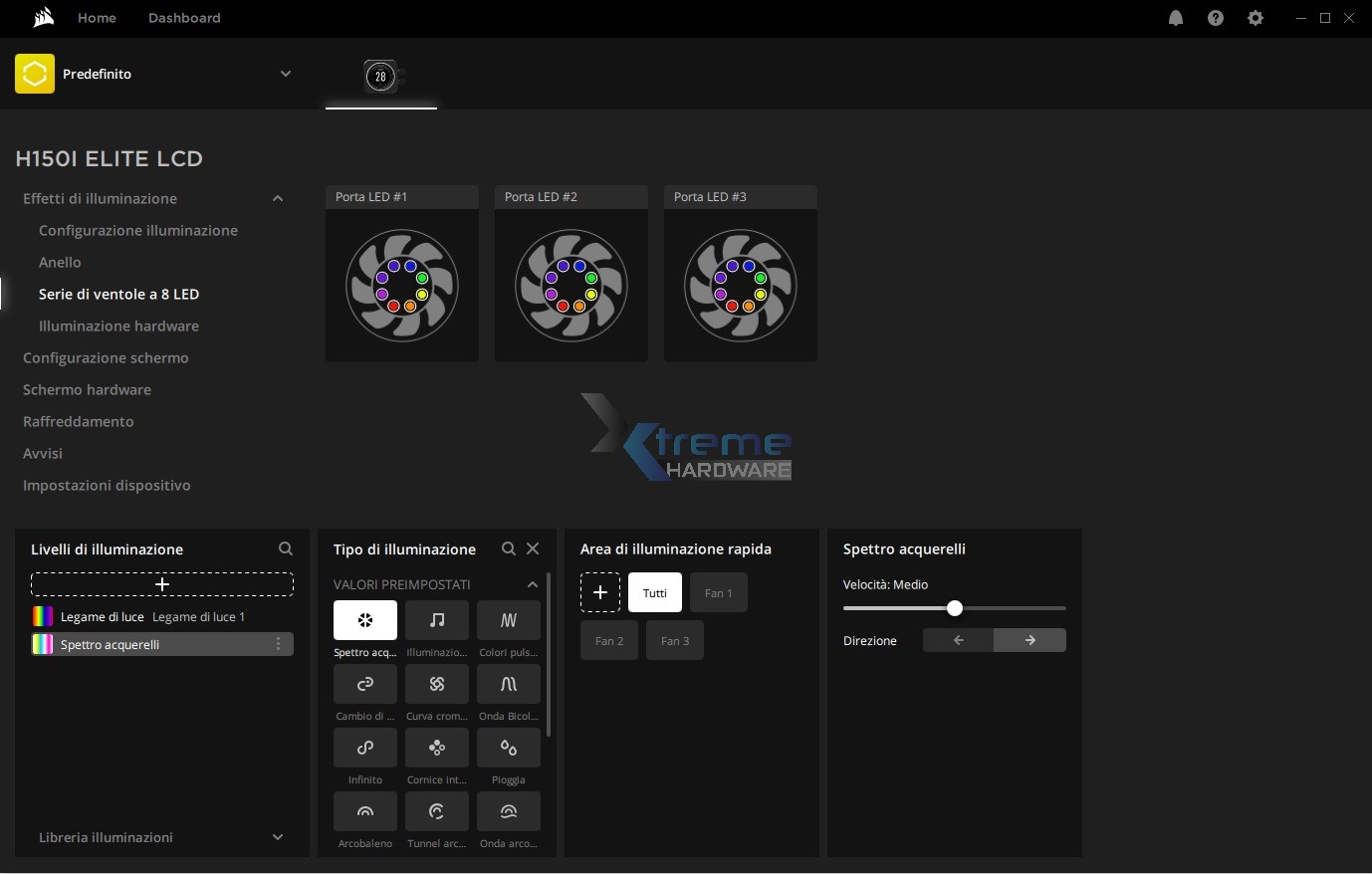Add a new lighting layer with the plus bar

point(162,584)
